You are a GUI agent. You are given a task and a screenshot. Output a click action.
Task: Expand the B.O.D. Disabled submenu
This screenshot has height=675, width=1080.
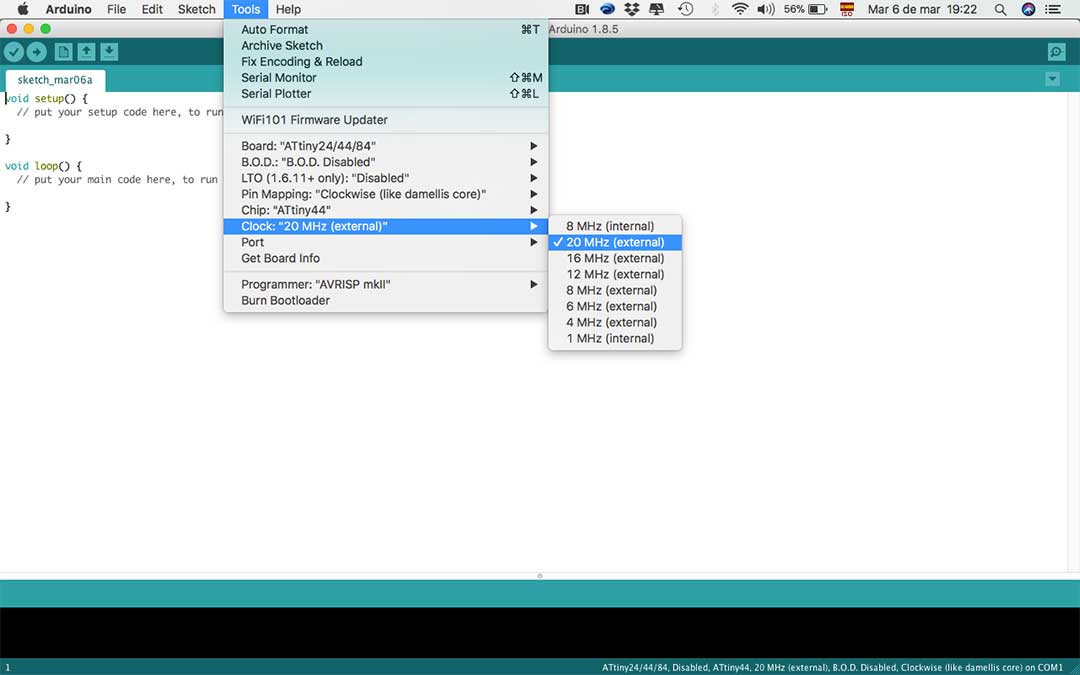386,162
